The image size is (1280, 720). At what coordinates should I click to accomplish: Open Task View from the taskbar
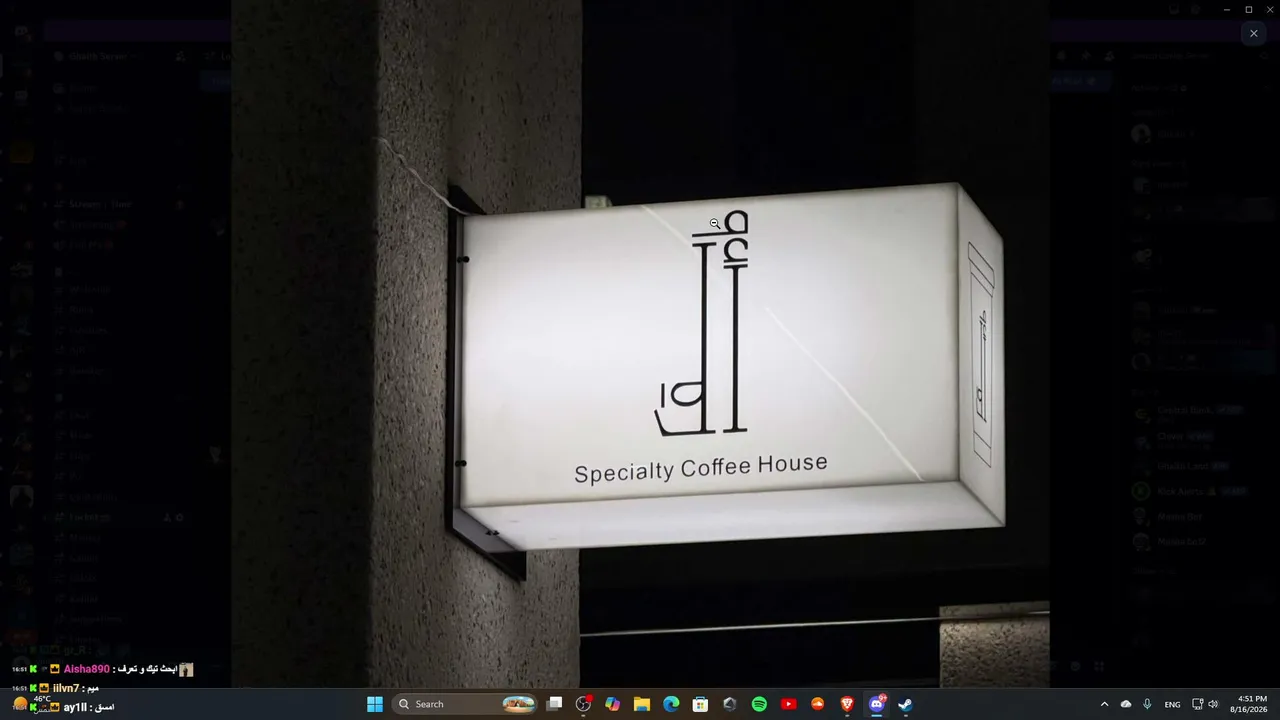coord(554,704)
